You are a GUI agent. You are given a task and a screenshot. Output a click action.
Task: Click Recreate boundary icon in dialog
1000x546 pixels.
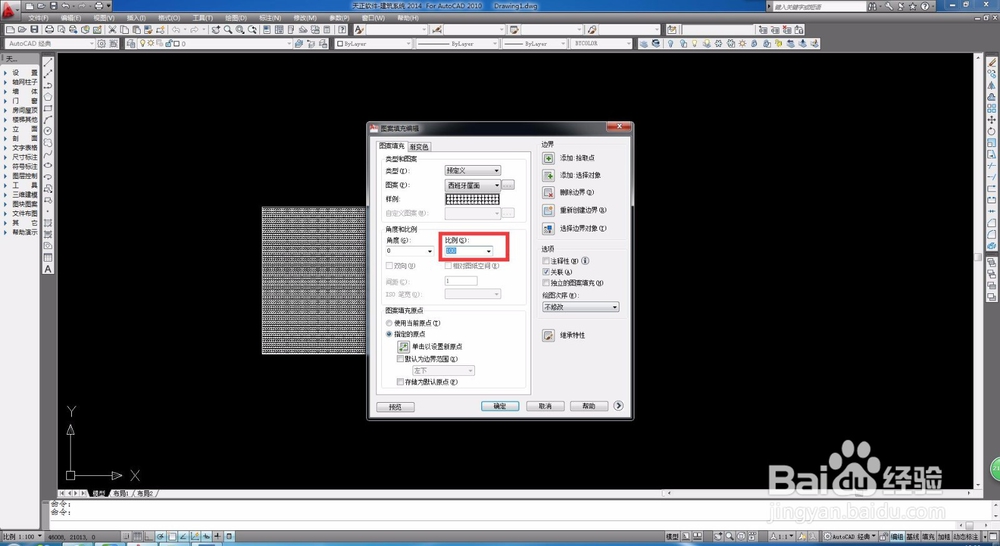point(548,210)
